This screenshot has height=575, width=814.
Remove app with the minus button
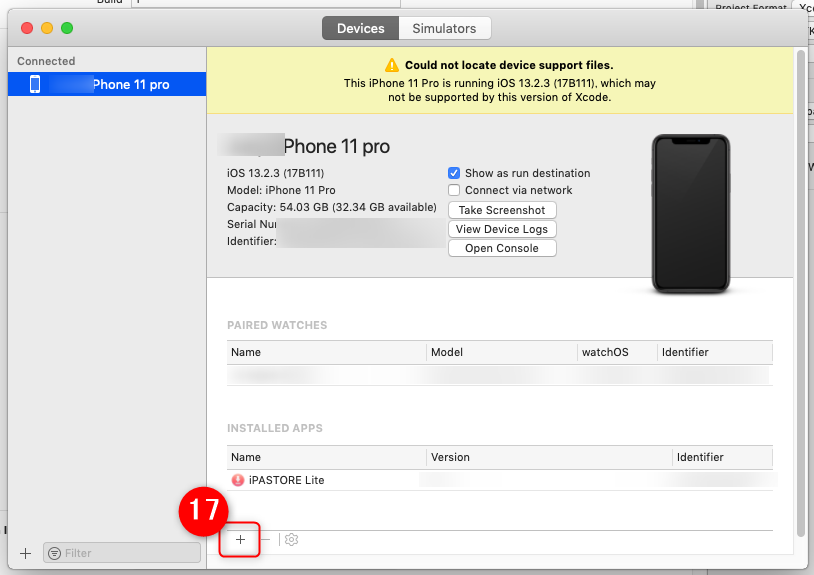pos(265,540)
